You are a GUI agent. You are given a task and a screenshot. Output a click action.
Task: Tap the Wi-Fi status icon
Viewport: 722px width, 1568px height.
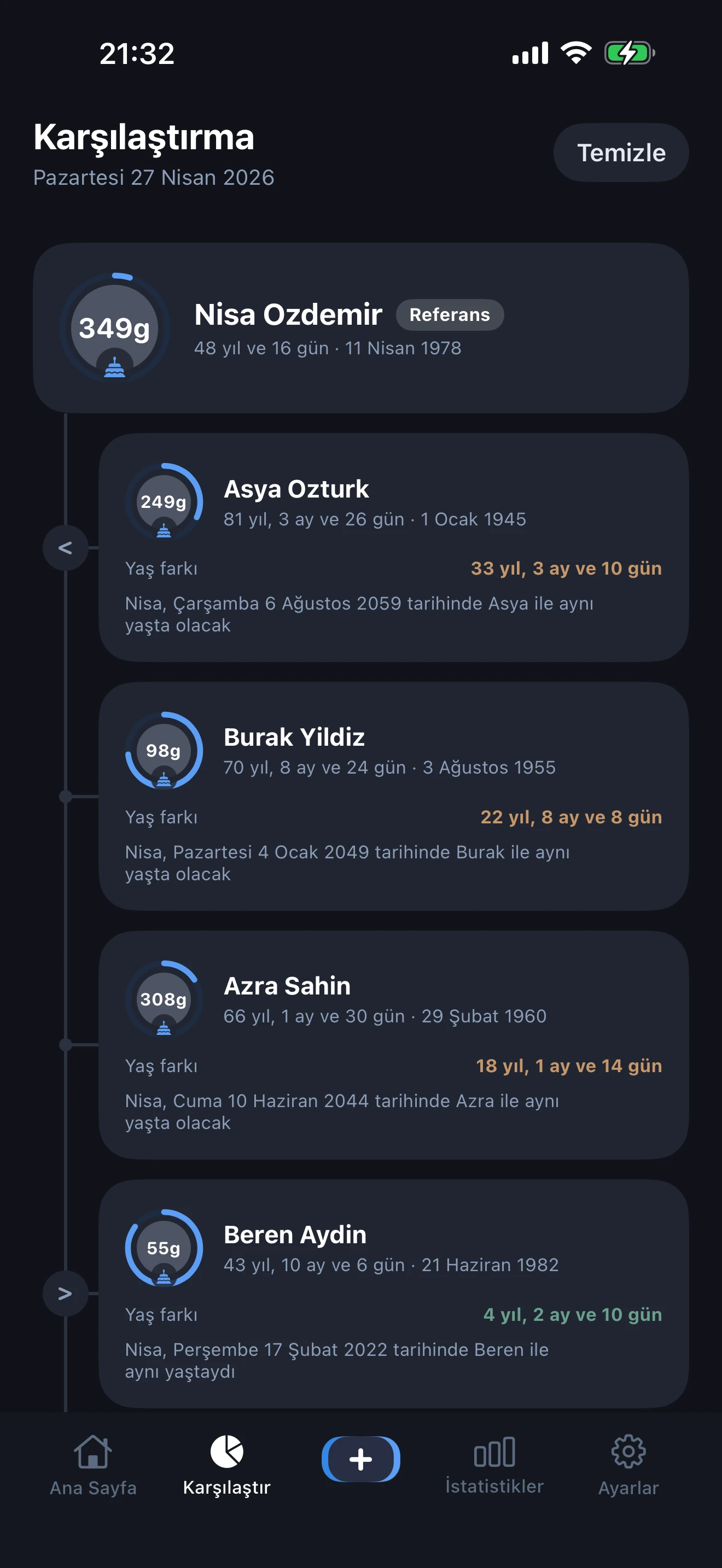pos(576,53)
